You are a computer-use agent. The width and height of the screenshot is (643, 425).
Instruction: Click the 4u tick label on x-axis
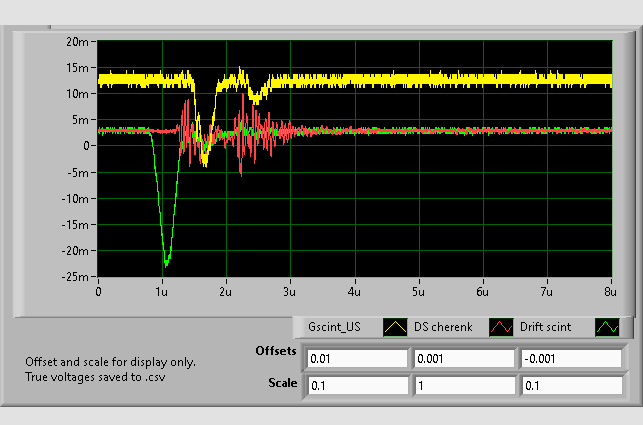(x=354, y=291)
